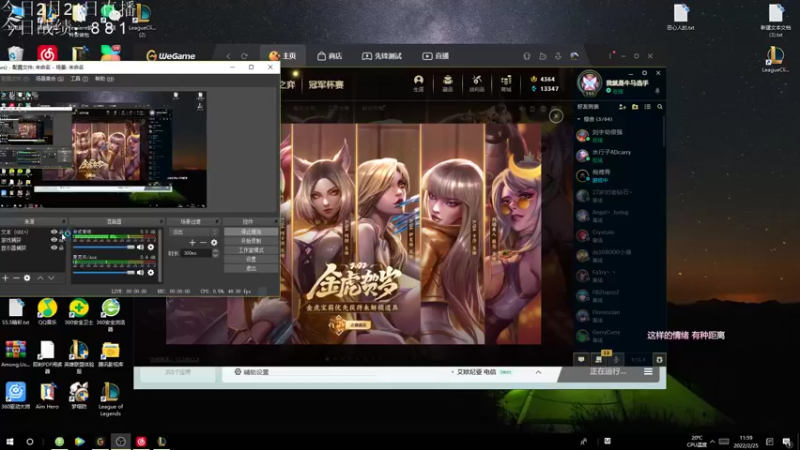
Task: Open OBS 工具(T) menu
Action: pyautogui.click(x=79, y=79)
